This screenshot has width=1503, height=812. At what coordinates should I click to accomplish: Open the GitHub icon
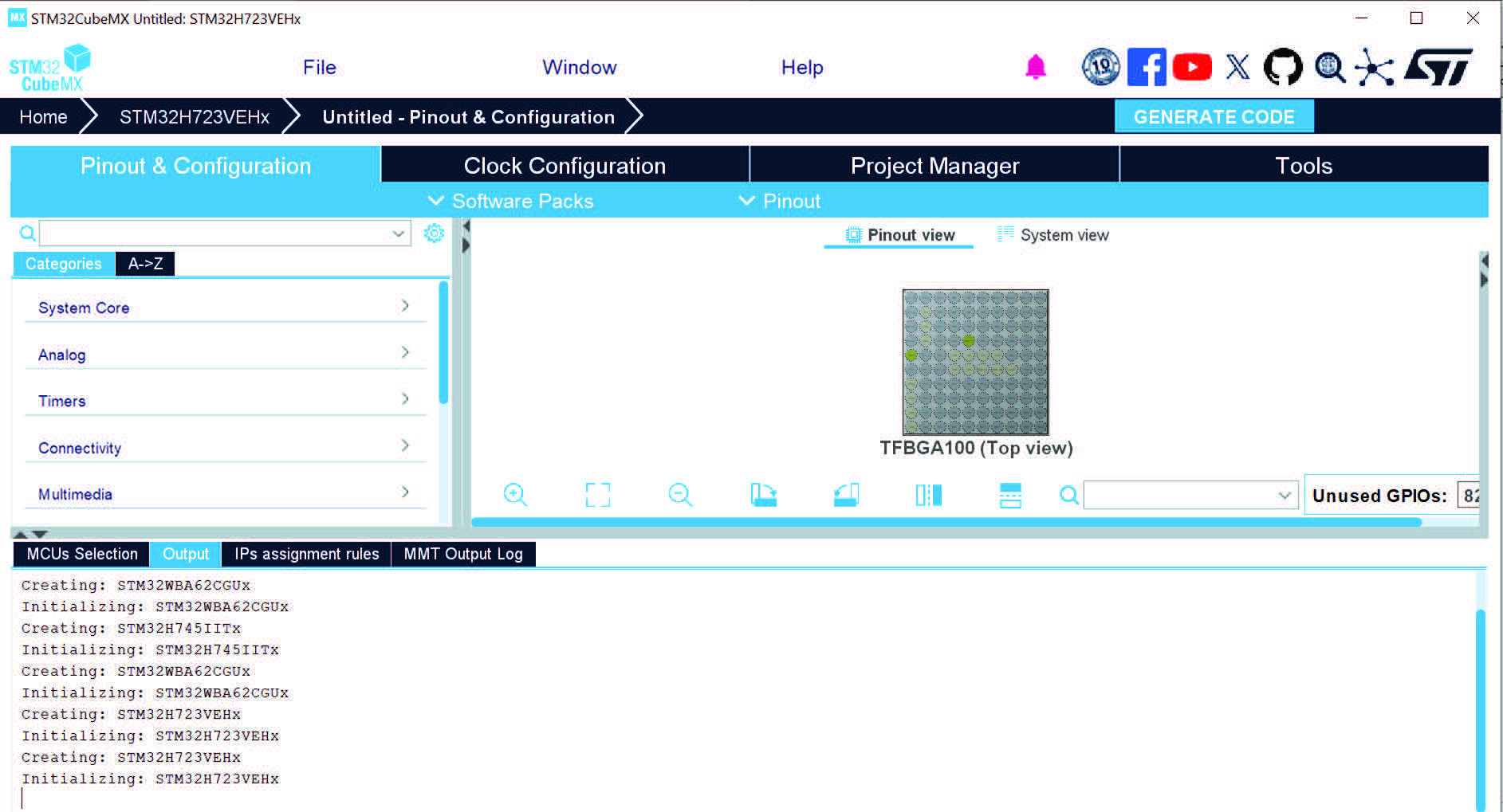(1283, 67)
